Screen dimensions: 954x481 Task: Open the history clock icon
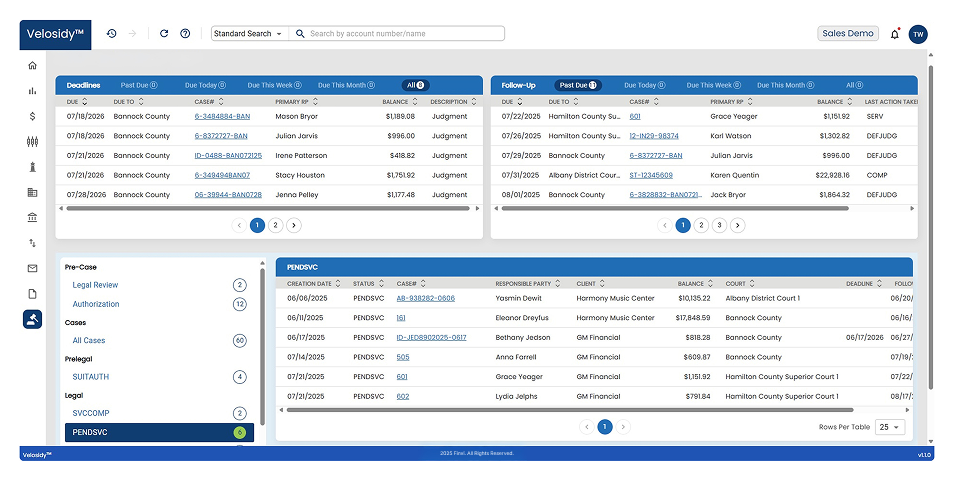pyautogui.click(x=111, y=33)
